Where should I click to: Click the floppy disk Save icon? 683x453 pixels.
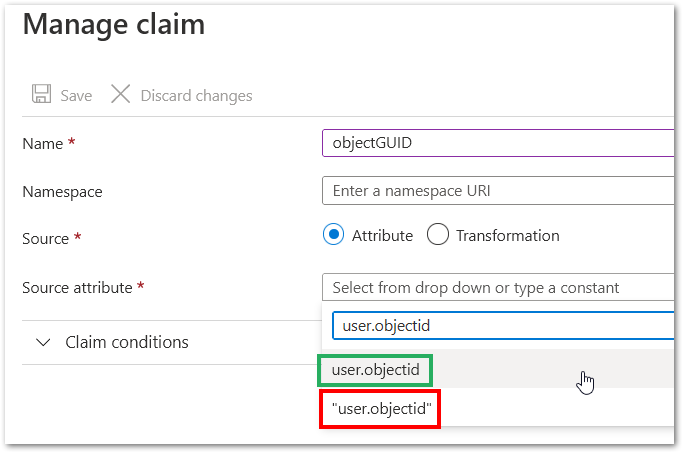point(42,95)
